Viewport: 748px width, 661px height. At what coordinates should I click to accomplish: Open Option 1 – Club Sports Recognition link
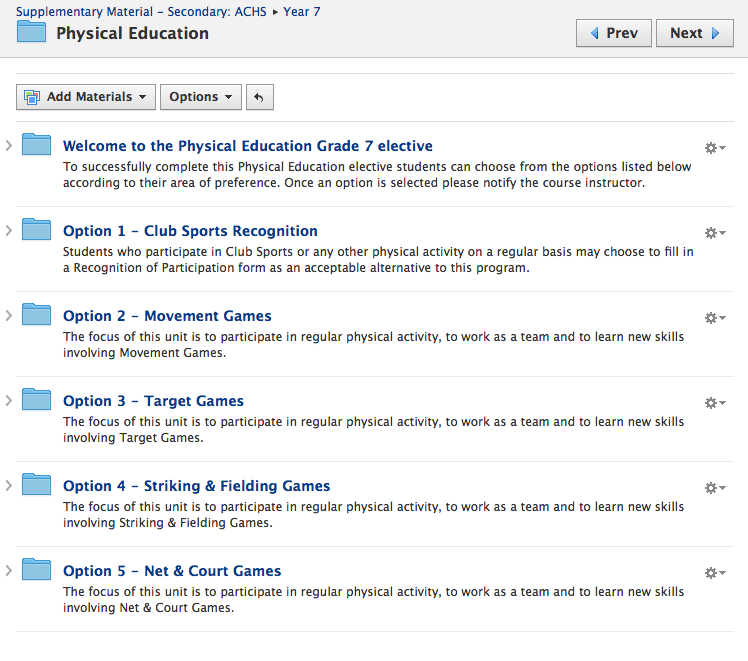coord(190,231)
